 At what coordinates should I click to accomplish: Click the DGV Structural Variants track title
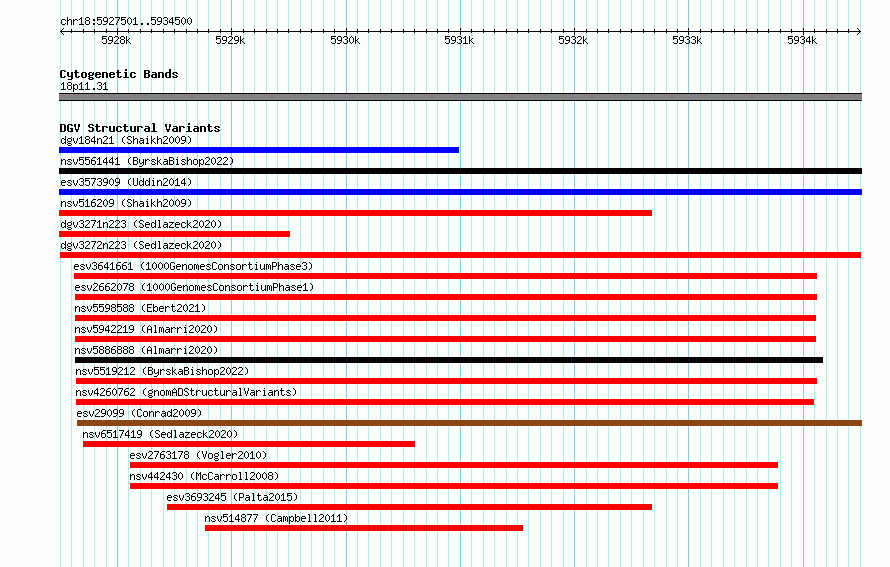pyautogui.click(x=140, y=128)
